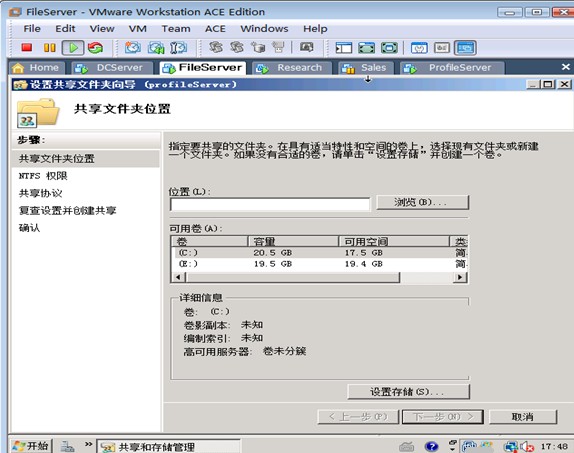
Task: Click the 位置(L) location input field
Action: [270, 204]
